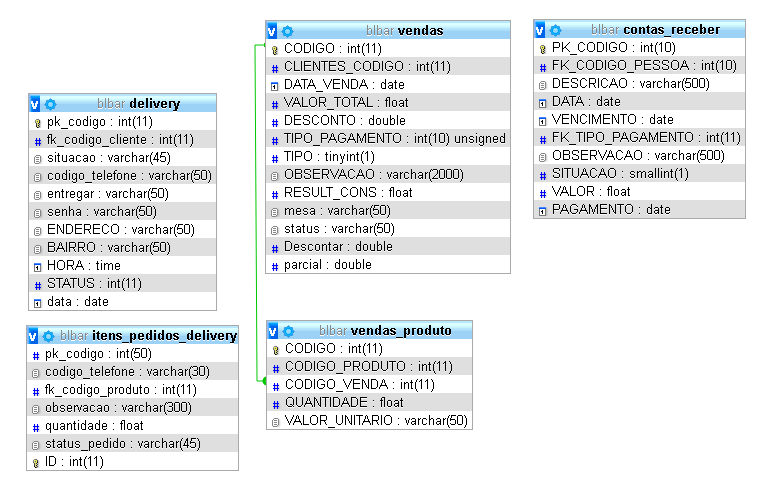The width and height of the screenshot is (757, 500).
Task: Toggle the V button on vendas table
Action: point(272,31)
